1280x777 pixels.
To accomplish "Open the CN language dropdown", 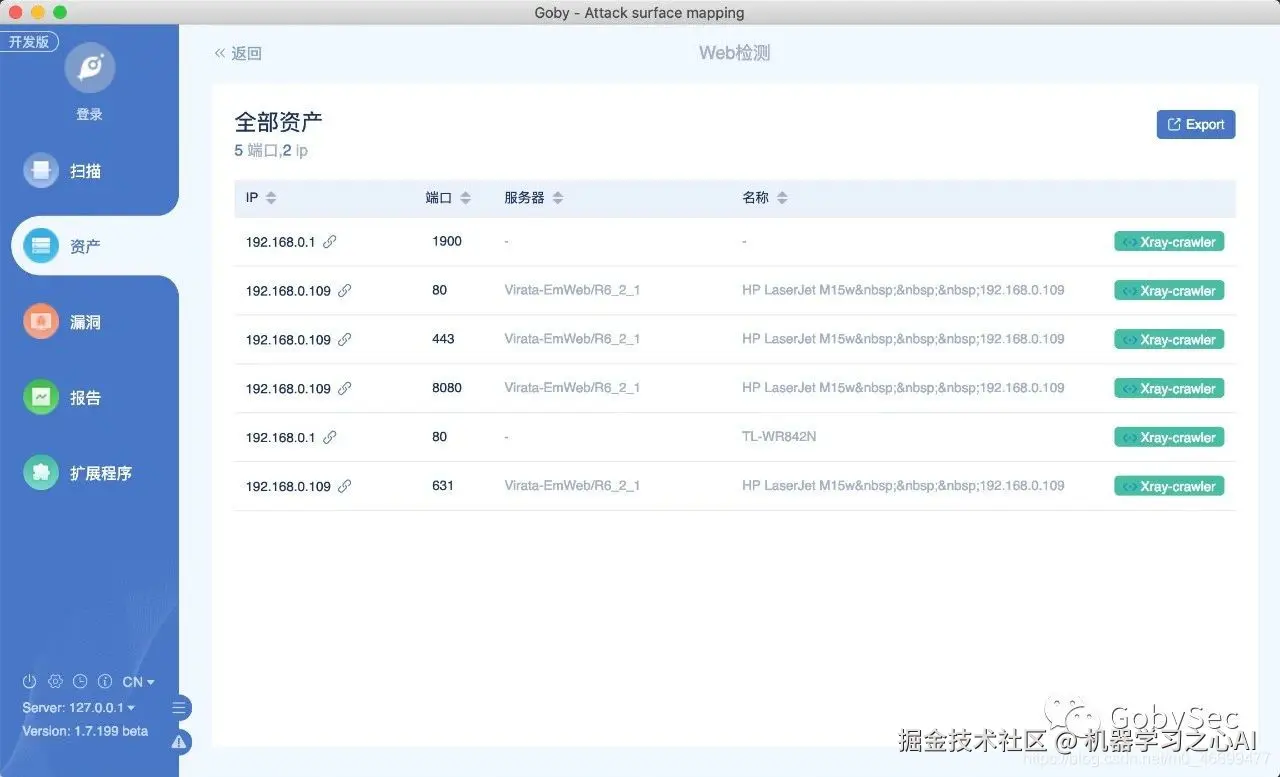I will [138, 681].
